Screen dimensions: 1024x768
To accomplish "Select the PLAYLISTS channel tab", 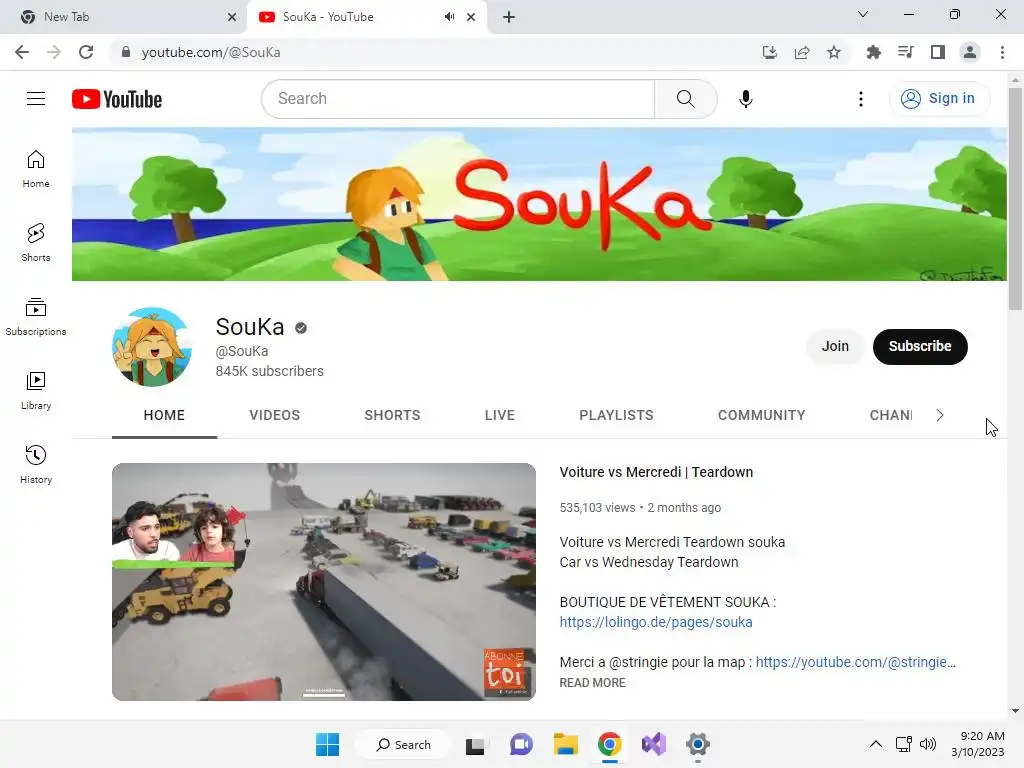I will (x=616, y=415).
